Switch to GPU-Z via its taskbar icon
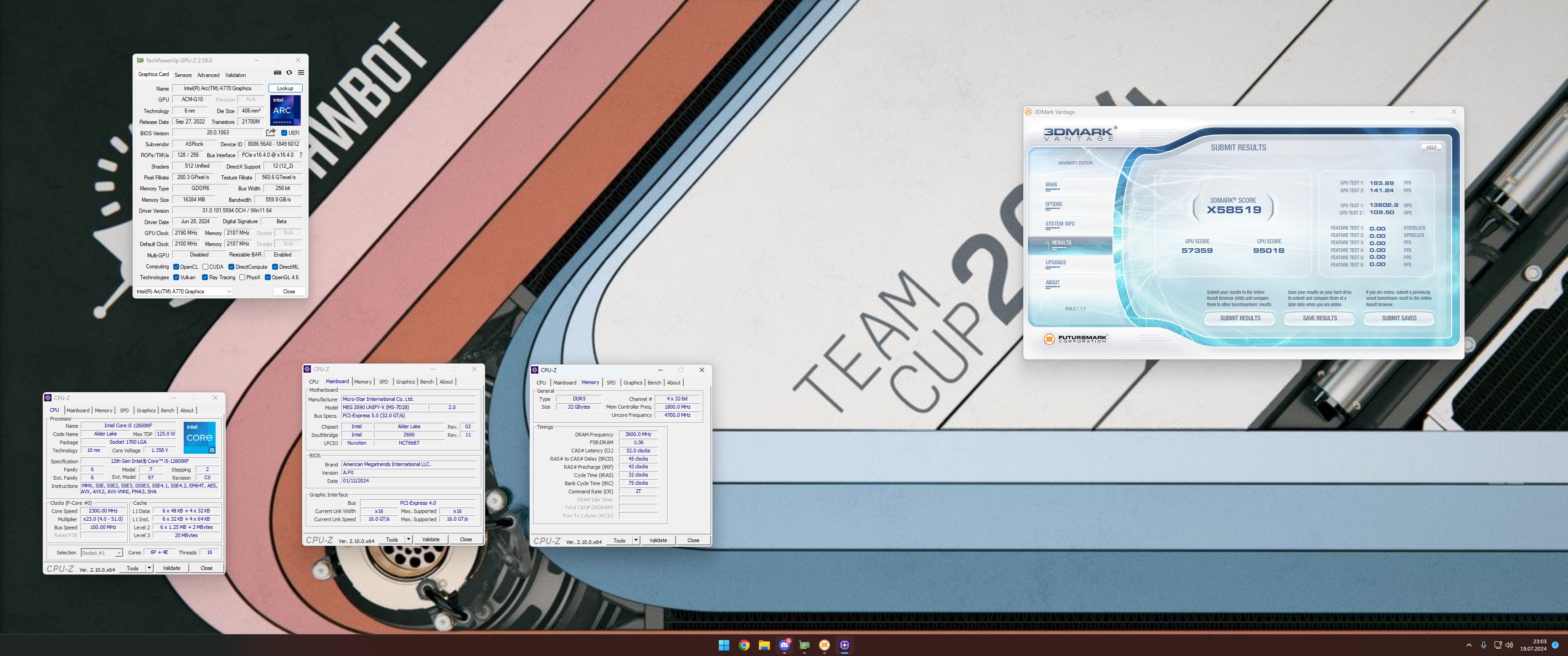This screenshot has height=656, width=1568. tap(804, 645)
